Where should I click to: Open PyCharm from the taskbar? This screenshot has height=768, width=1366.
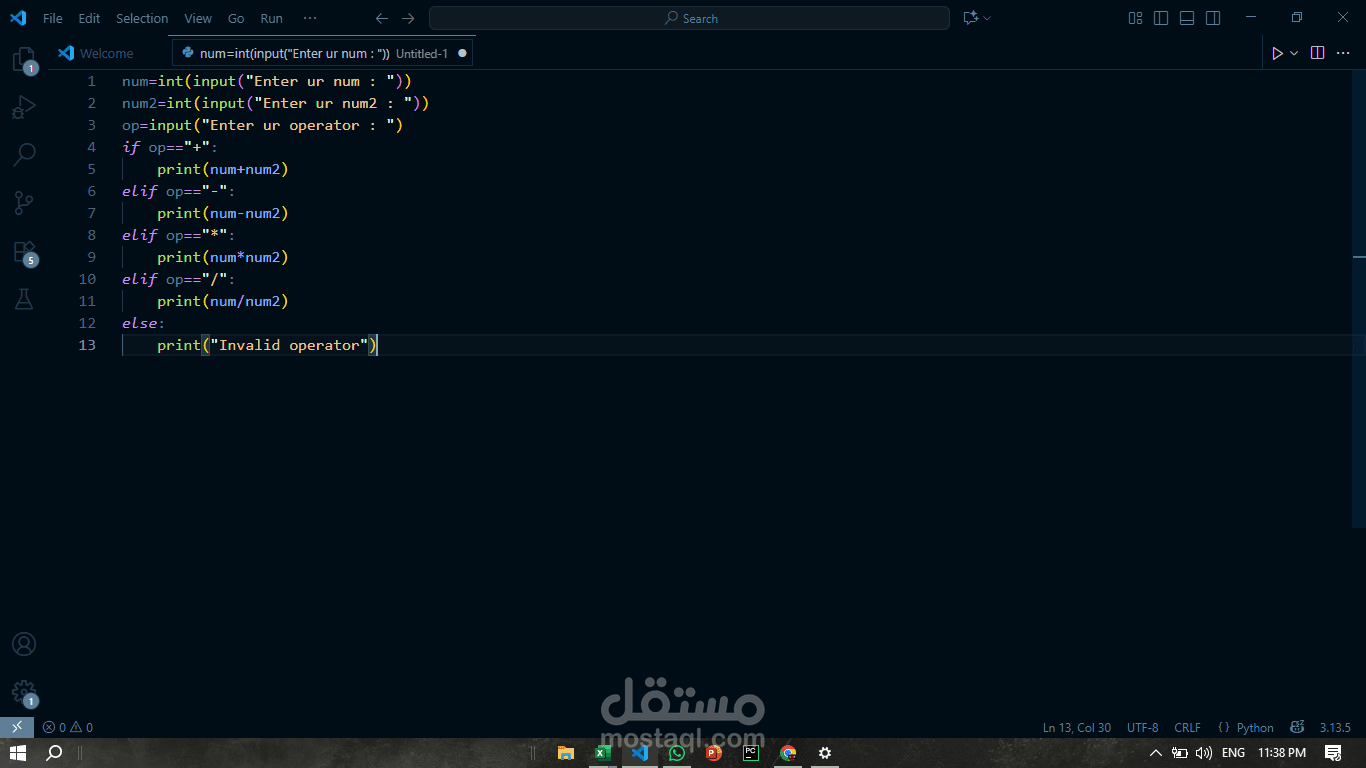[750, 753]
